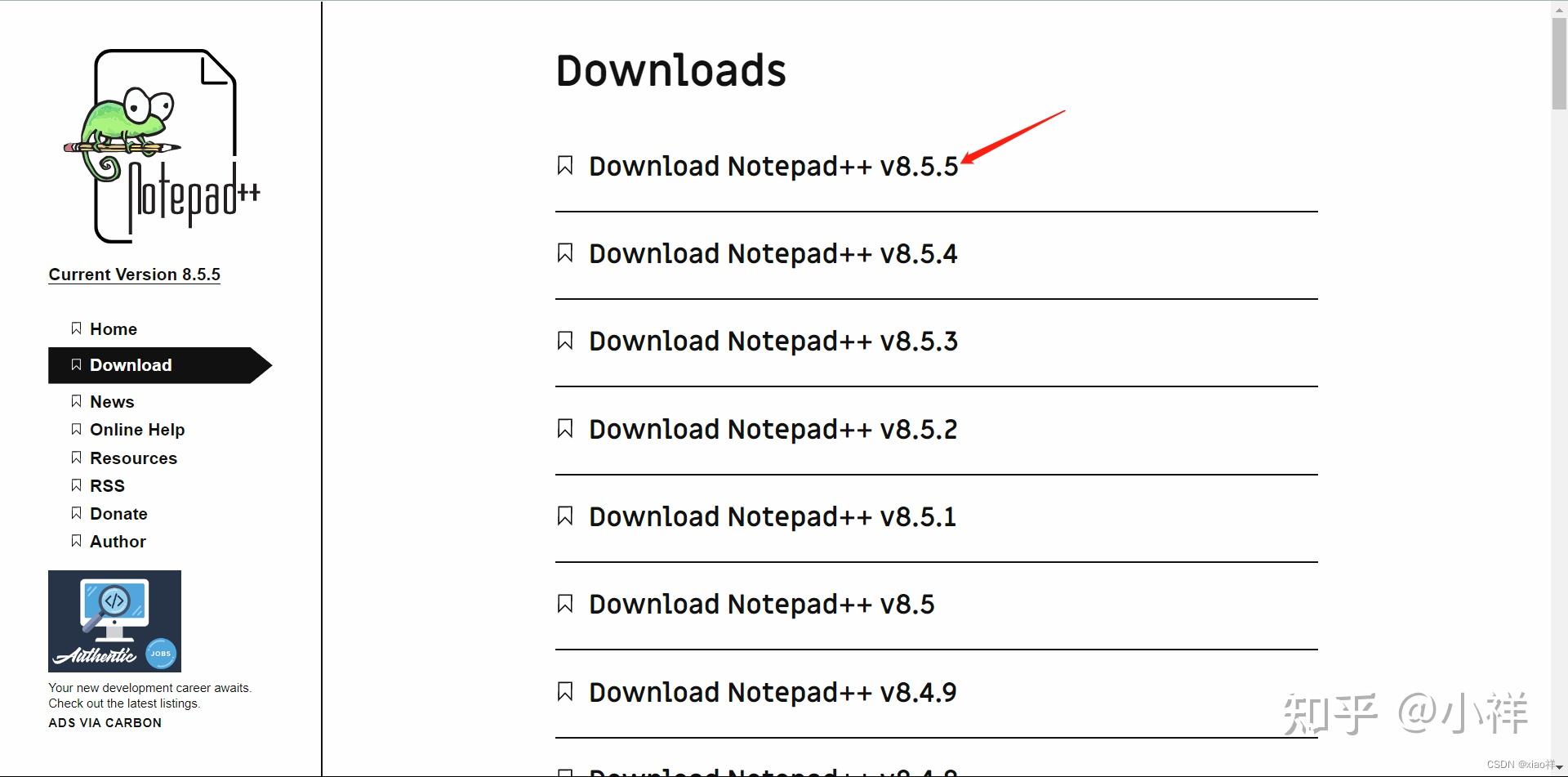
Task: Click bookmark icon beside Download Notepad++ v8.5.1
Action: point(564,516)
